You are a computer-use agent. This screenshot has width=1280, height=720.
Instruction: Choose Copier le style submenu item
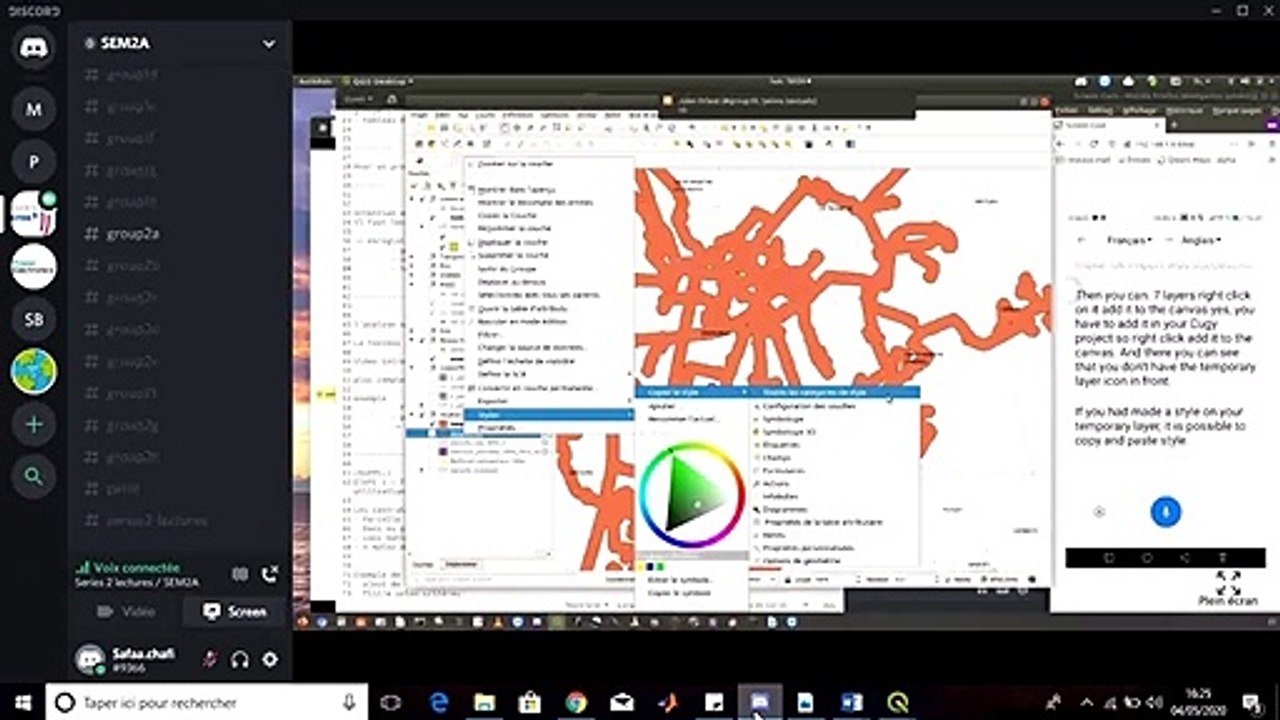pos(693,392)
